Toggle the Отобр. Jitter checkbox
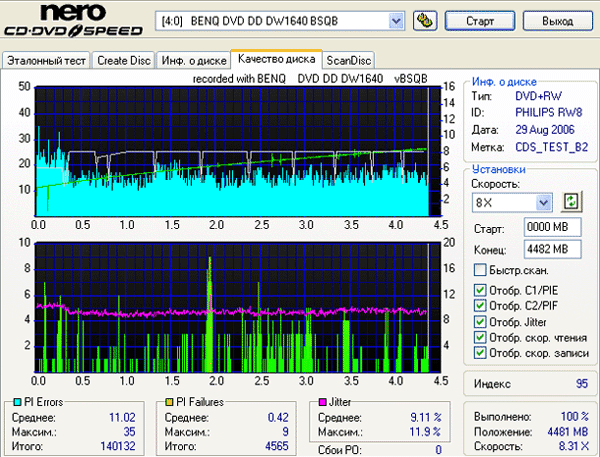 480,322
